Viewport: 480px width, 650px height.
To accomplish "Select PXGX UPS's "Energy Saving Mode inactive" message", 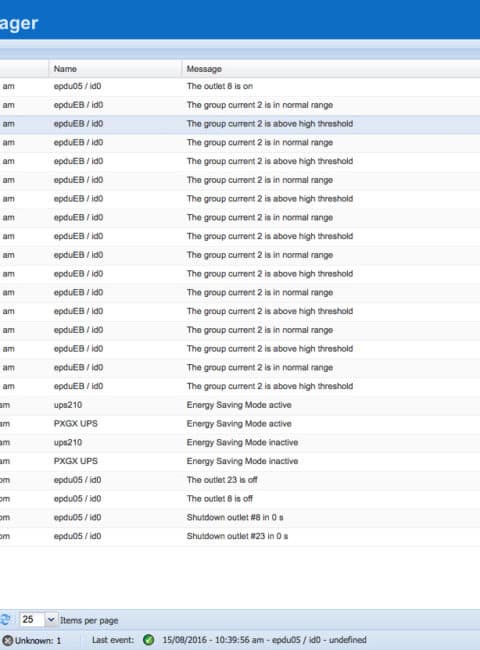I will [x=242, y=461].
